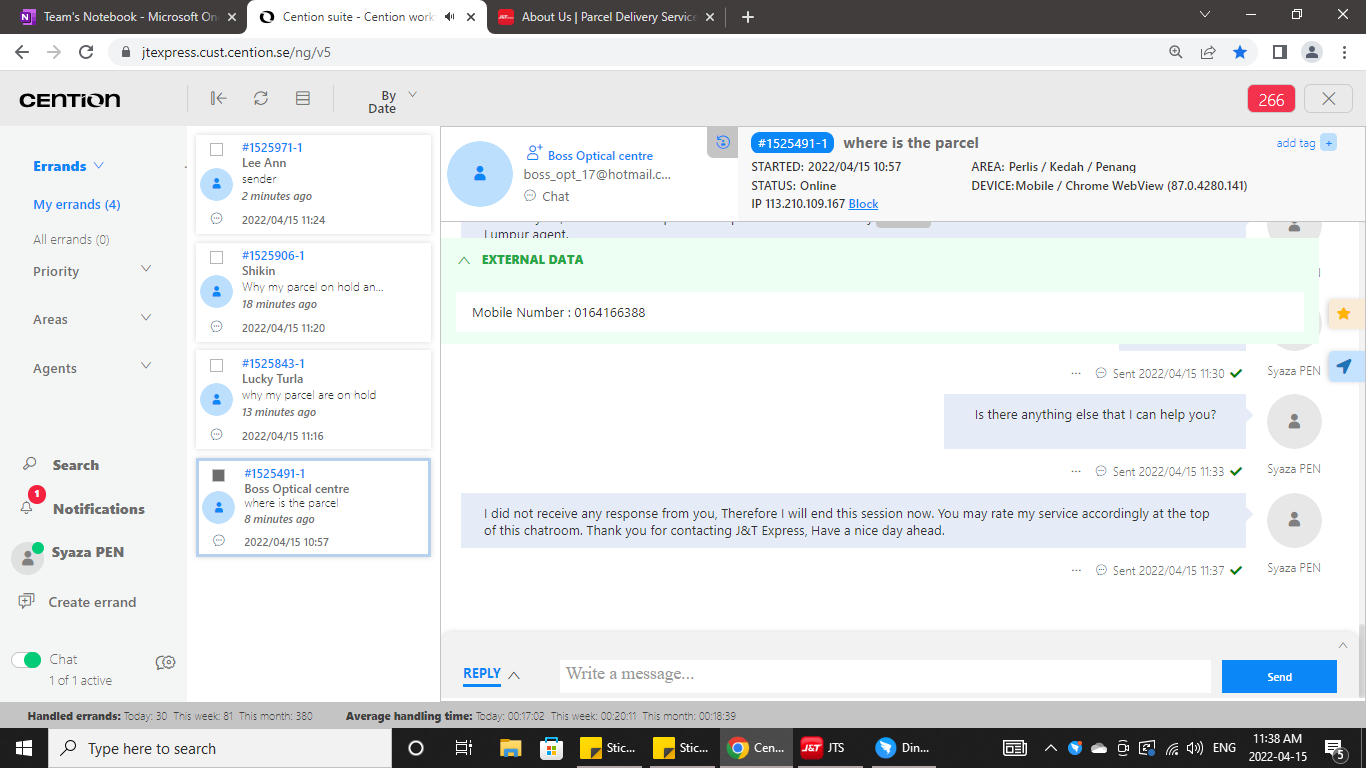
Task: Expand the Errands menu chevron
Action: click(x=99, y=166)
